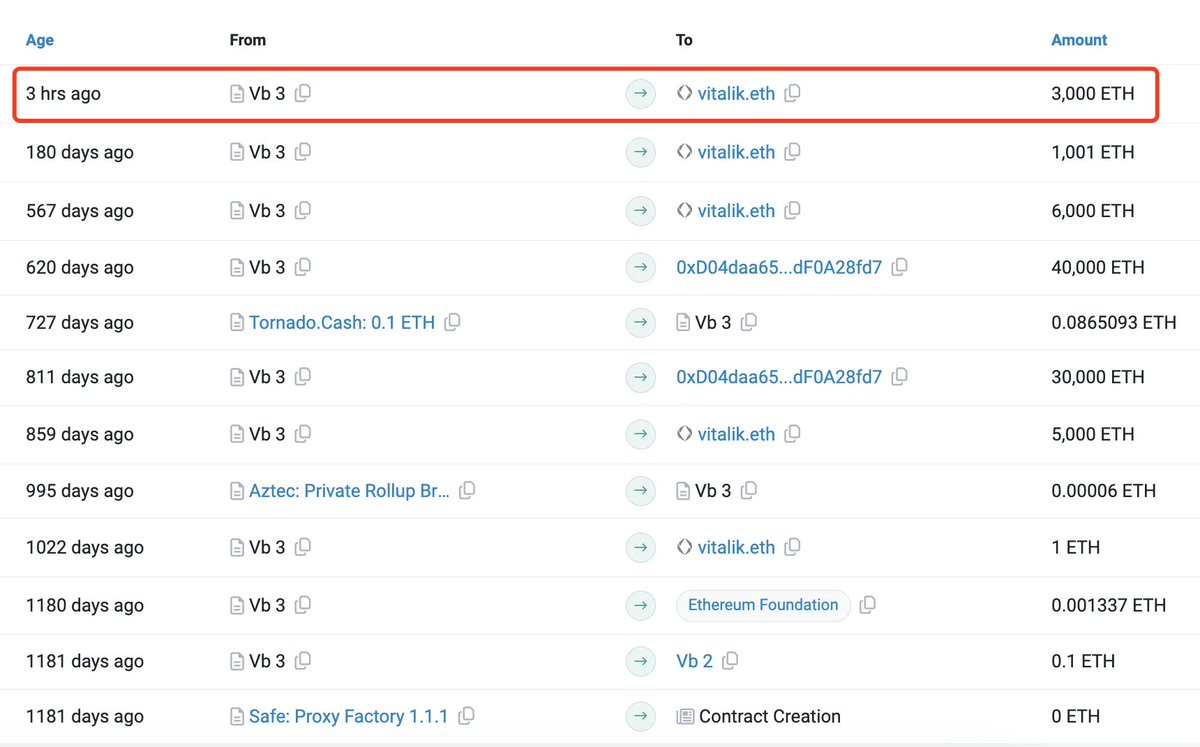Select the 1180 days ago age
1200x747 pixels.
click(x=85, y=605)
